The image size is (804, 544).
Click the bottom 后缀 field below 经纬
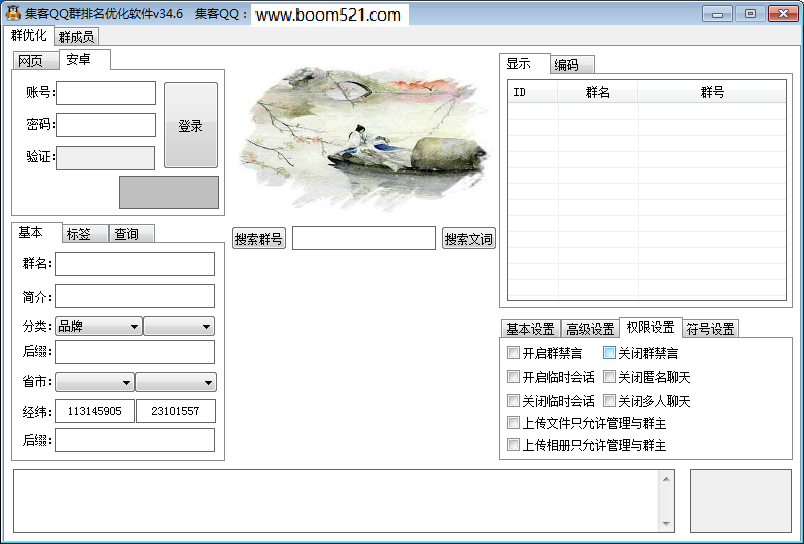click(135, 440)
